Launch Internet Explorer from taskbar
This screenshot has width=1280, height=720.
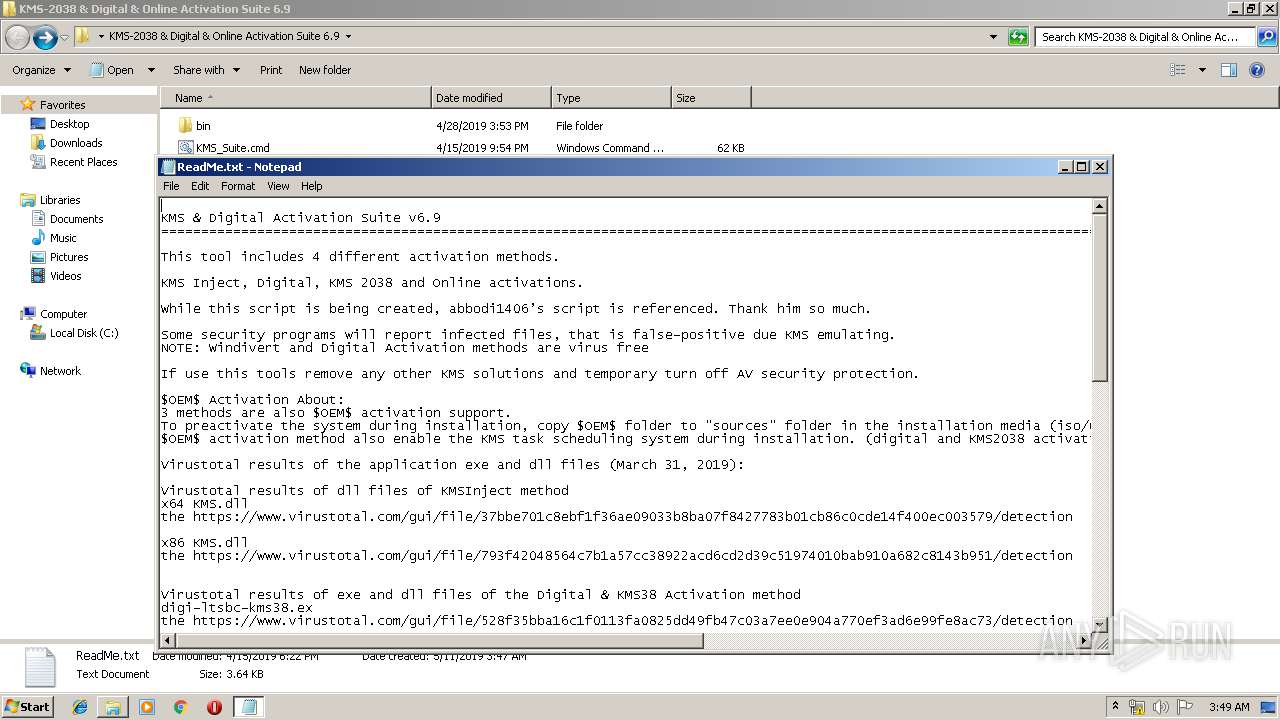[x=80, y=707]
